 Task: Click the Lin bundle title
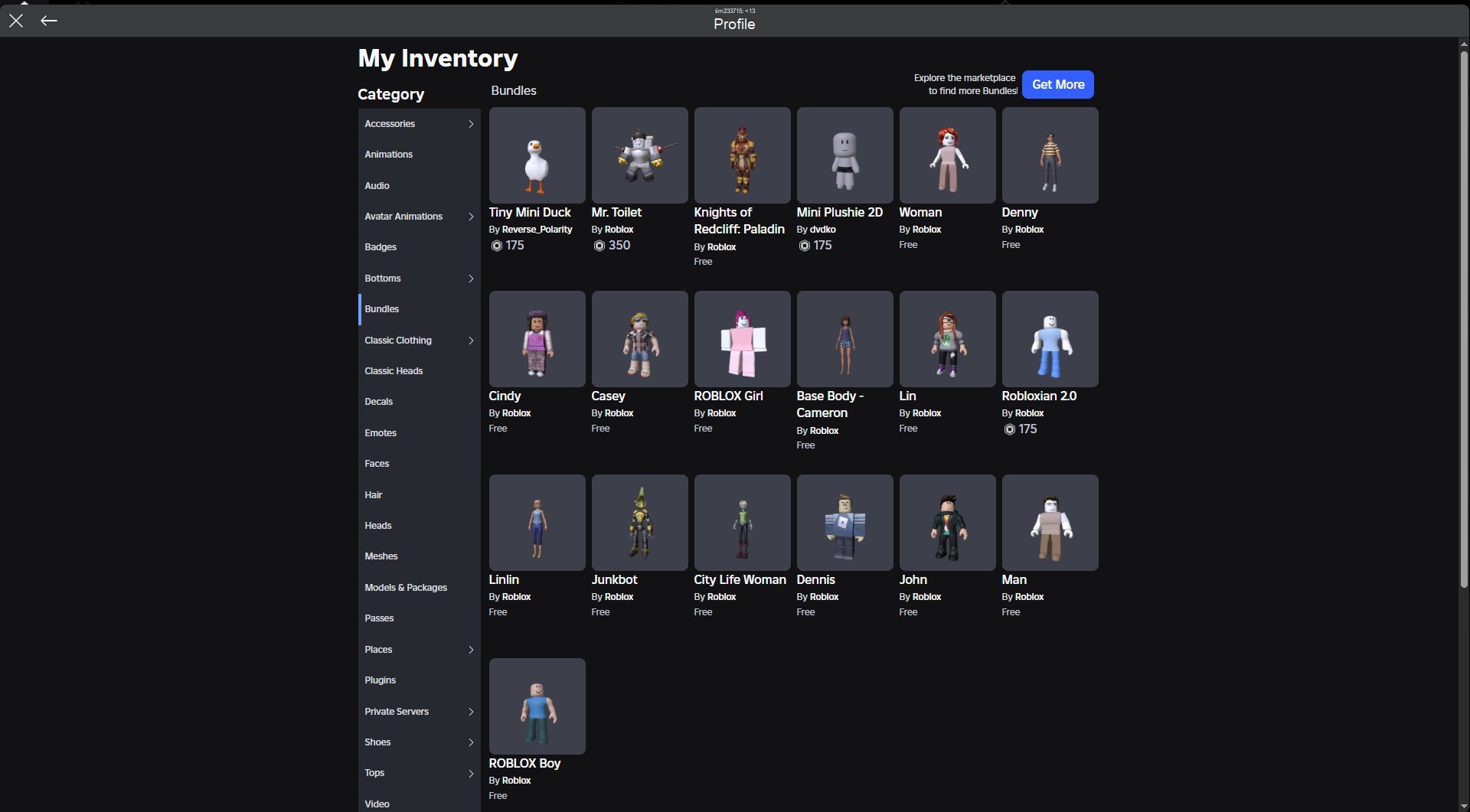(907, 396)
